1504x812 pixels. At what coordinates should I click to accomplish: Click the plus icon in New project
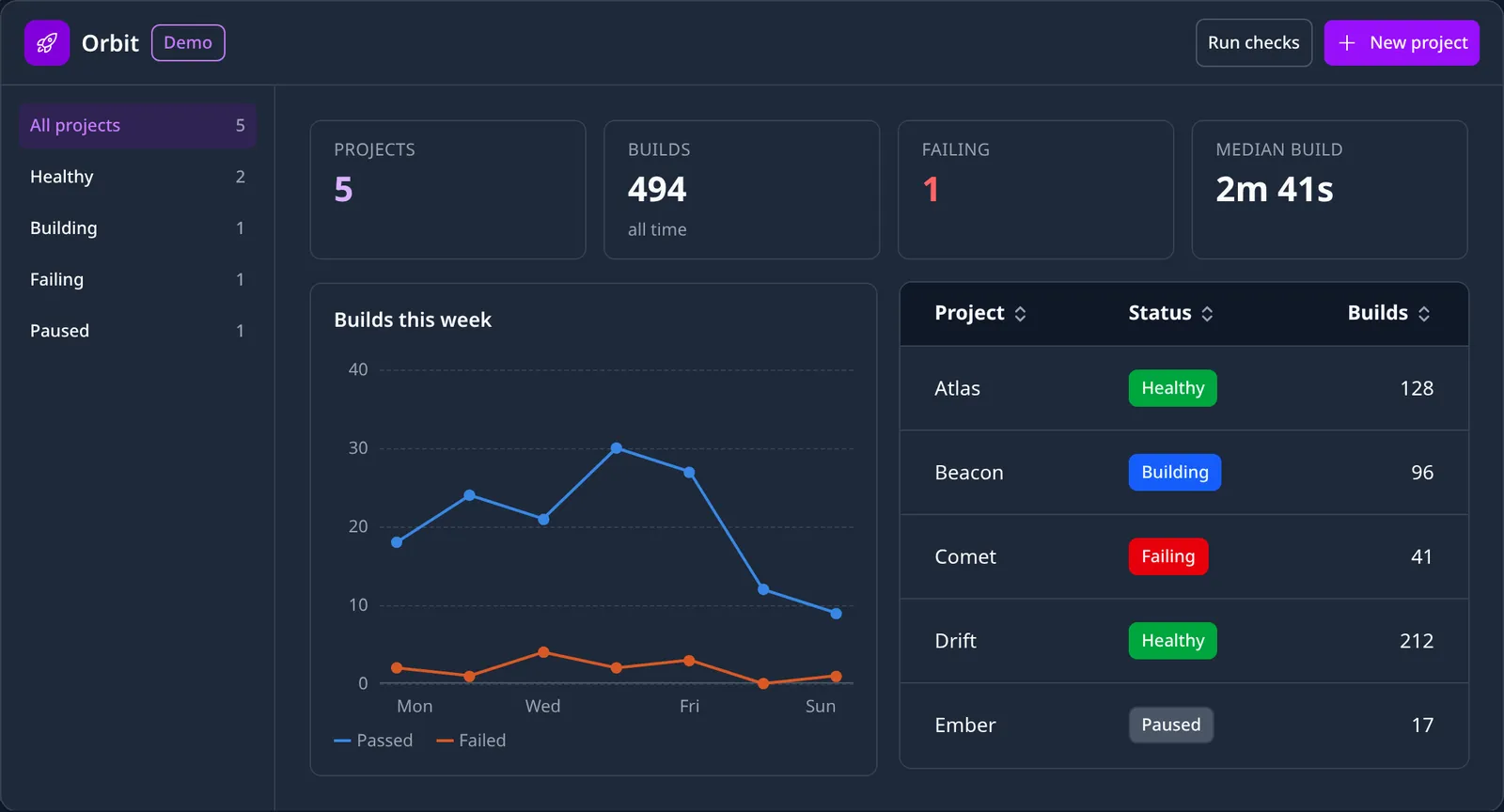tap(1346, 43)
